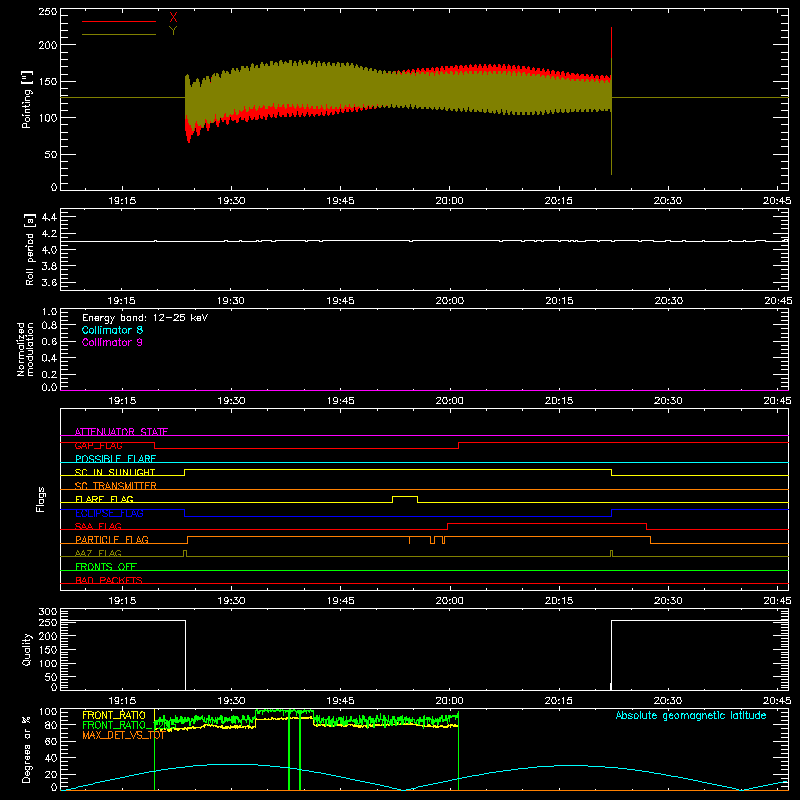Click the PARTICLE_FLAG label

[x=112, y=539]
